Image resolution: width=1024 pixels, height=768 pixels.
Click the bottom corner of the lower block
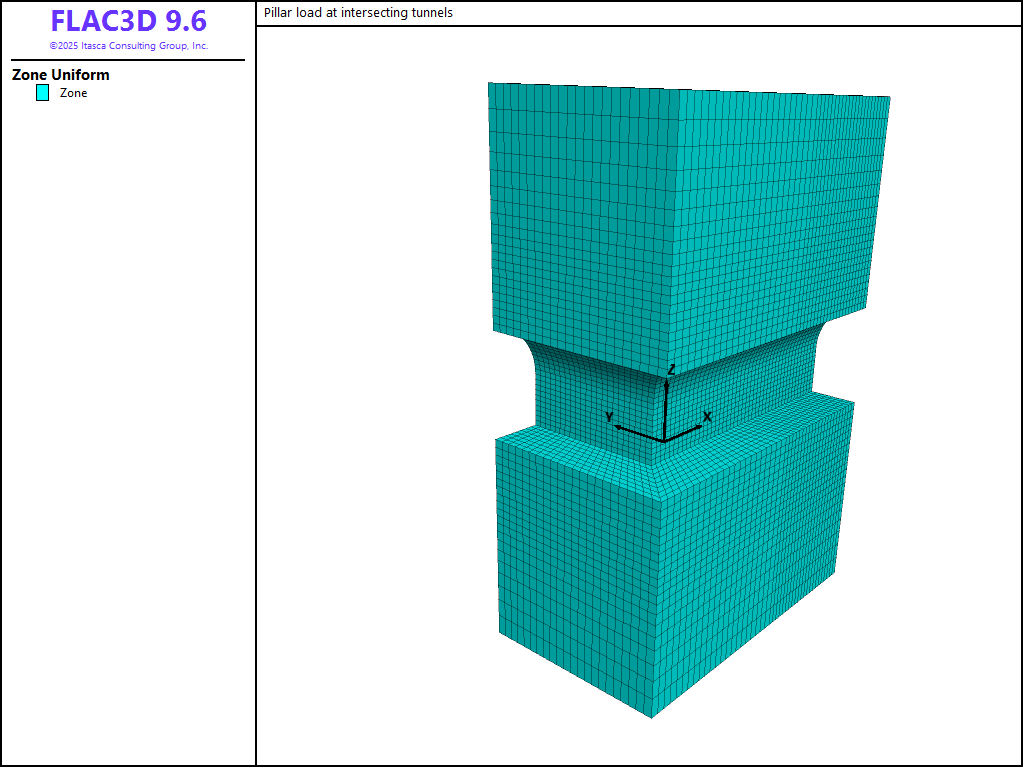(x=653, y=716)
